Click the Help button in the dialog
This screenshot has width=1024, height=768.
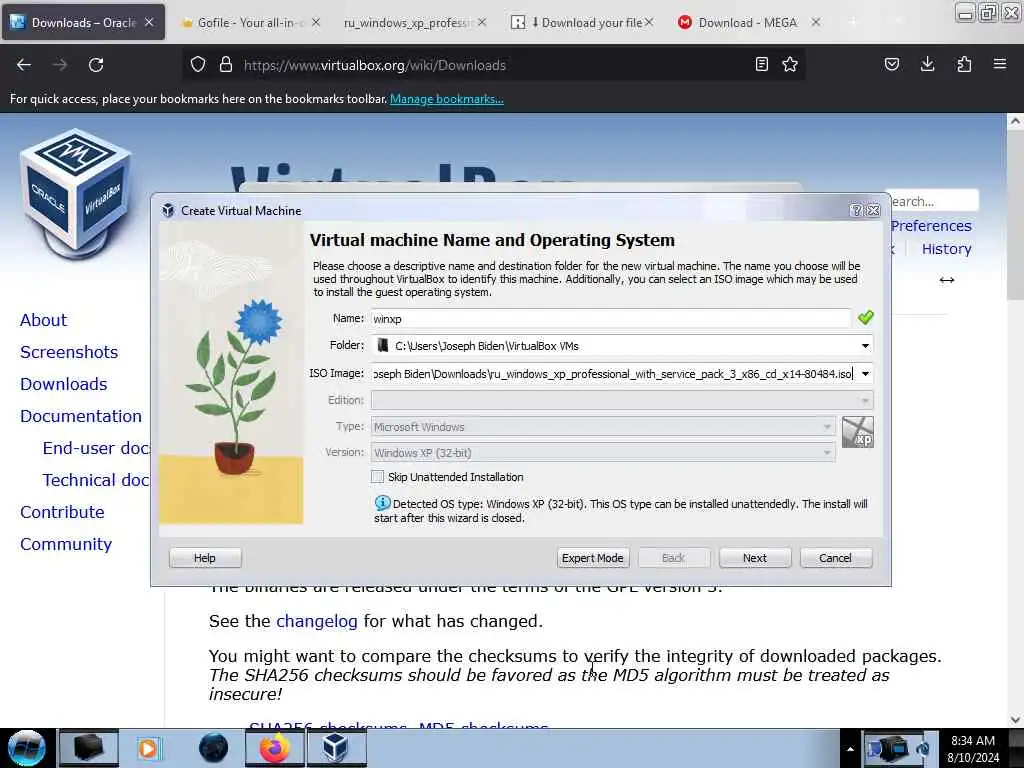tap(205, 558)
